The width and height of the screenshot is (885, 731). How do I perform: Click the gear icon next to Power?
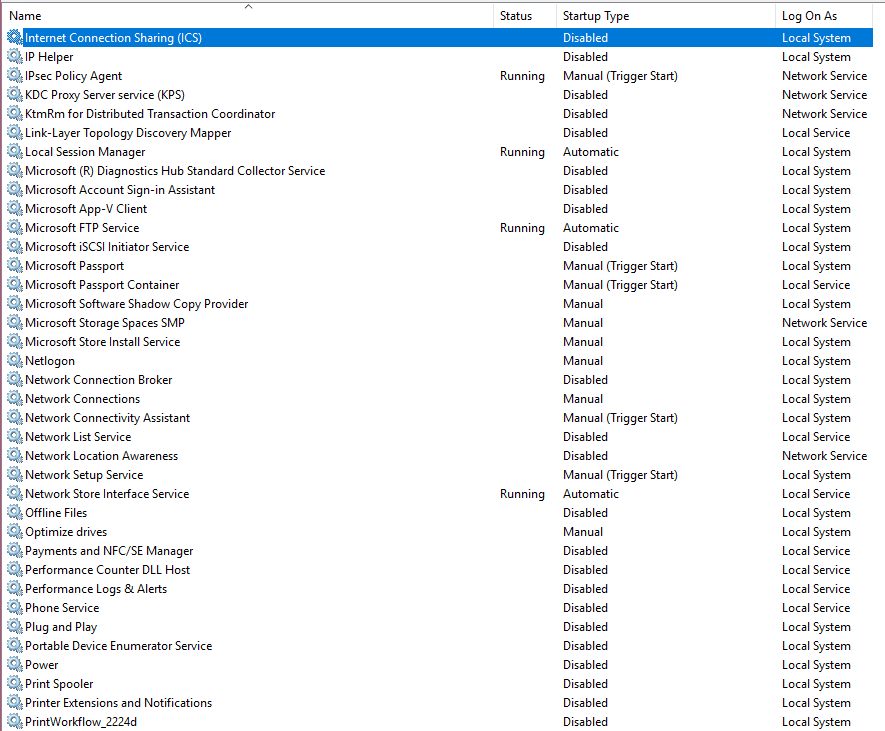coord(15,664)
